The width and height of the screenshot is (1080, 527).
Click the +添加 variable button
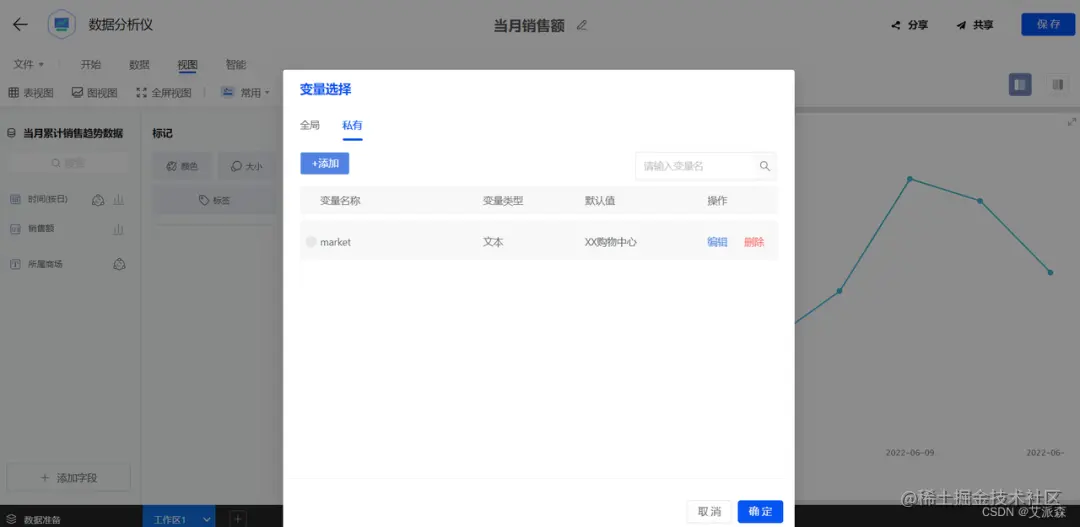pos(324,163)
